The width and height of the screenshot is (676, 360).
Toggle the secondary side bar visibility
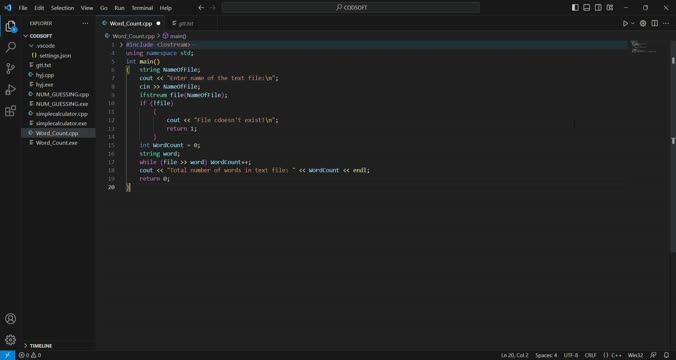[x=598, y=8]
